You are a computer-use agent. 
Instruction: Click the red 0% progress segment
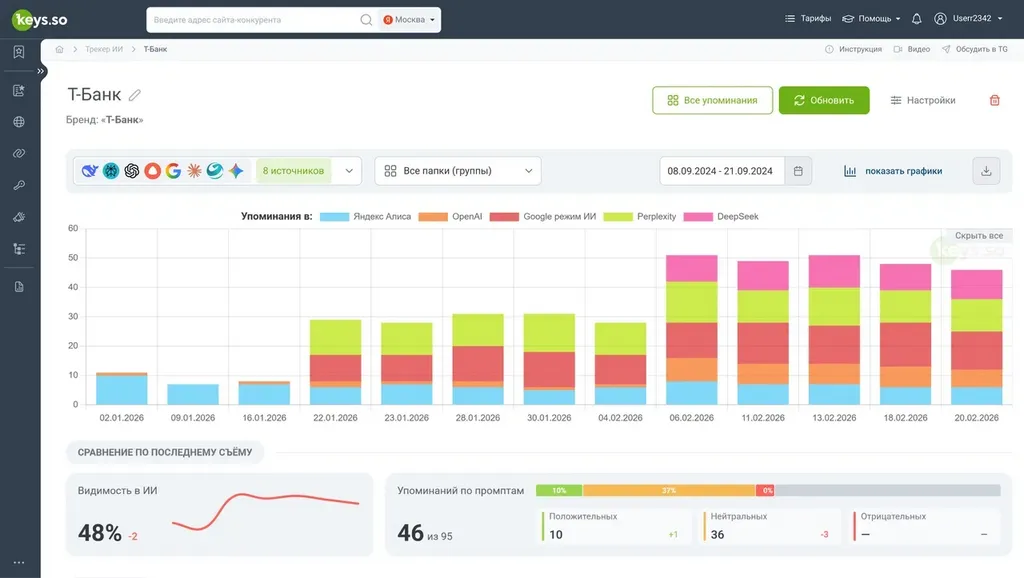coord(765,490)
